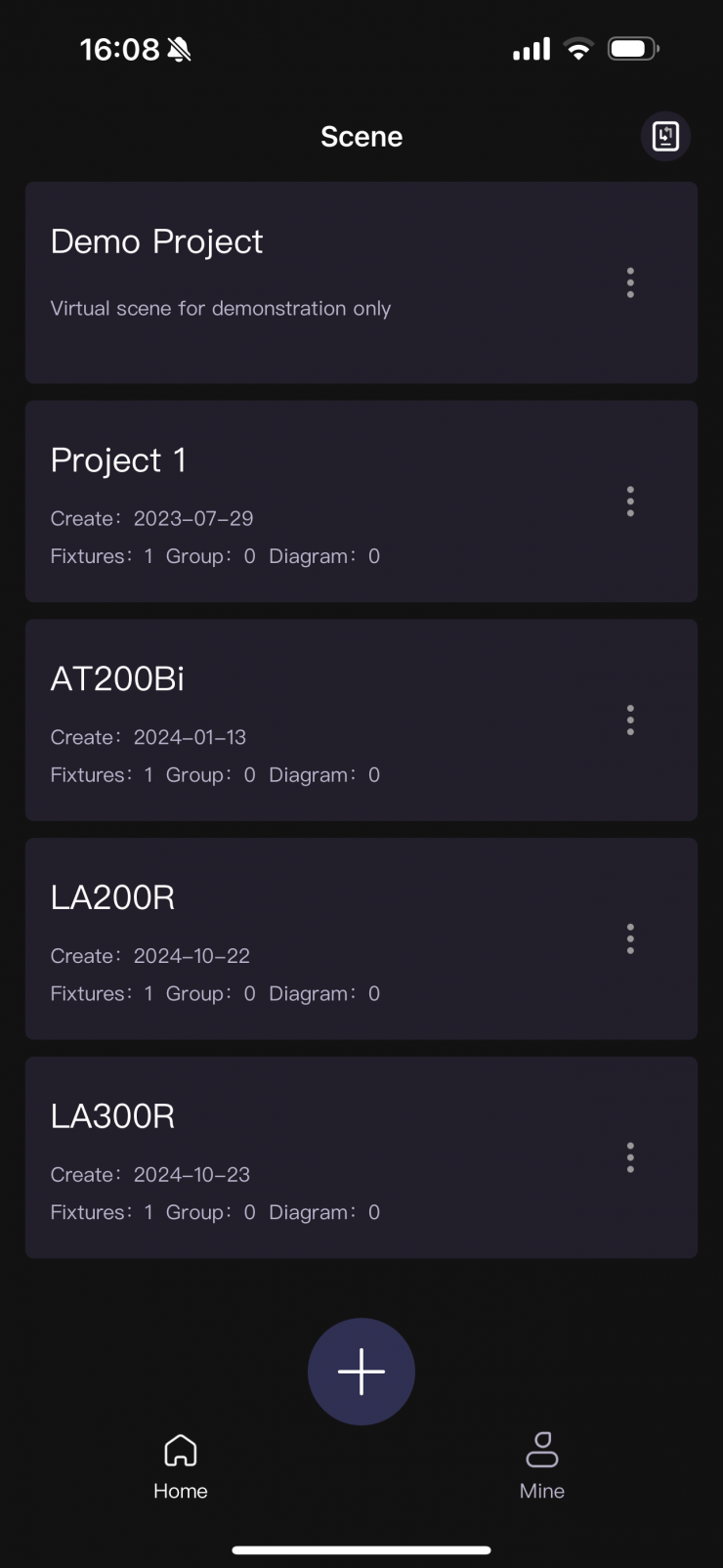Screen dimensions: 723x1568
Task: Tap the silent mode bell icon
Action: coord(179,50)
